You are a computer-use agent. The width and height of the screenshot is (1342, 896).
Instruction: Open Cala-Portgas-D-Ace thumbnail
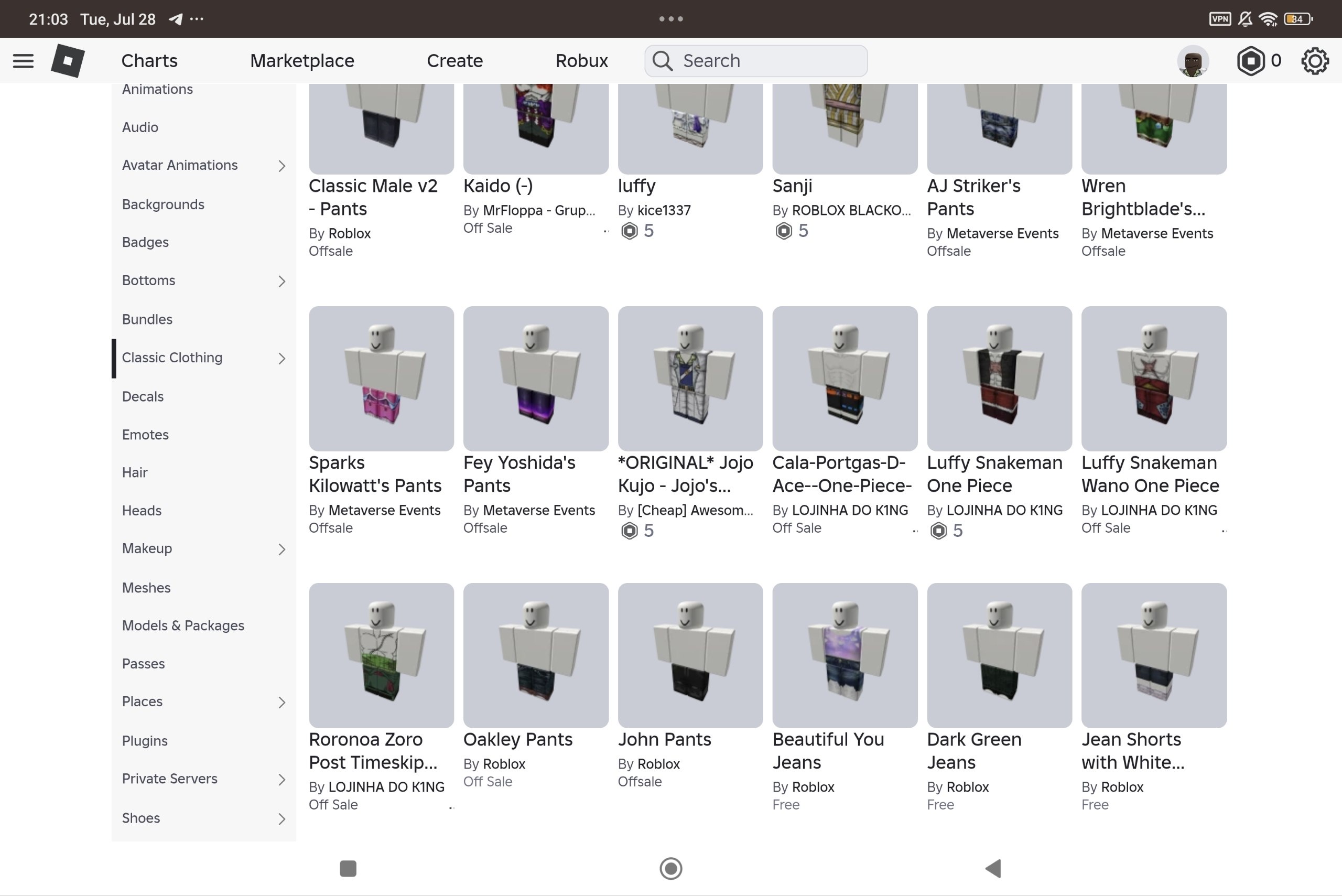[845, 379]
